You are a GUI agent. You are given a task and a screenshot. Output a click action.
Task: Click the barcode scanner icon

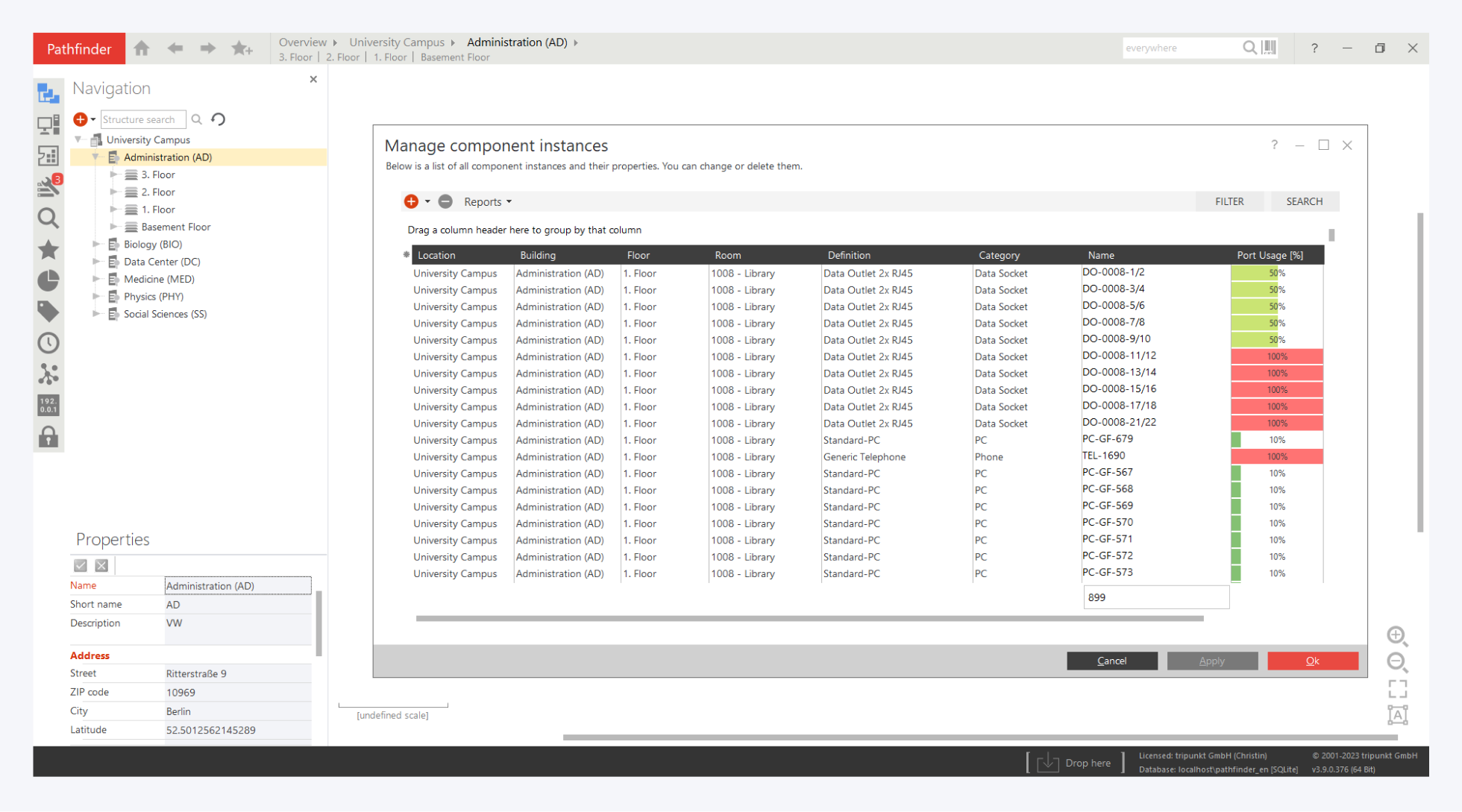(x=1270, y=48)
